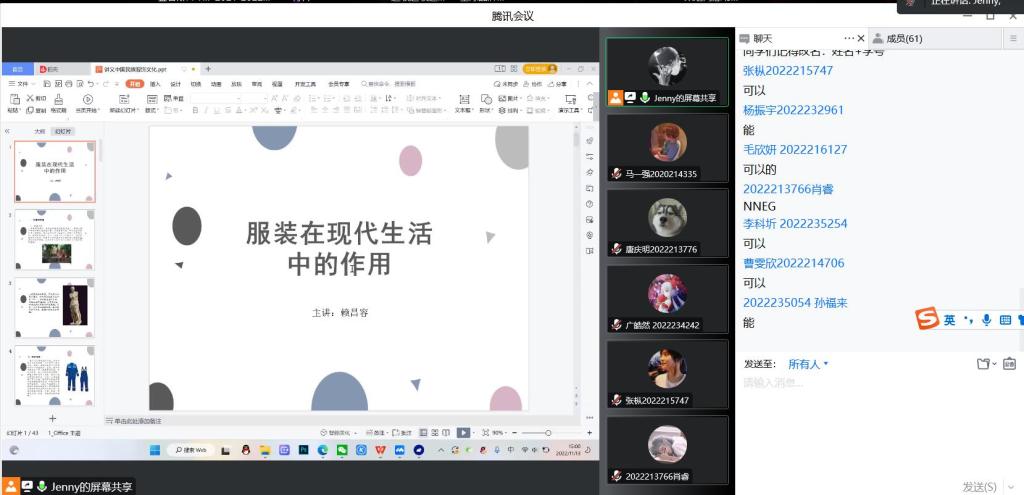1024x495 pixels.
Task: Click the Sogou microphone voice input icon
Action: pos(986,320)
